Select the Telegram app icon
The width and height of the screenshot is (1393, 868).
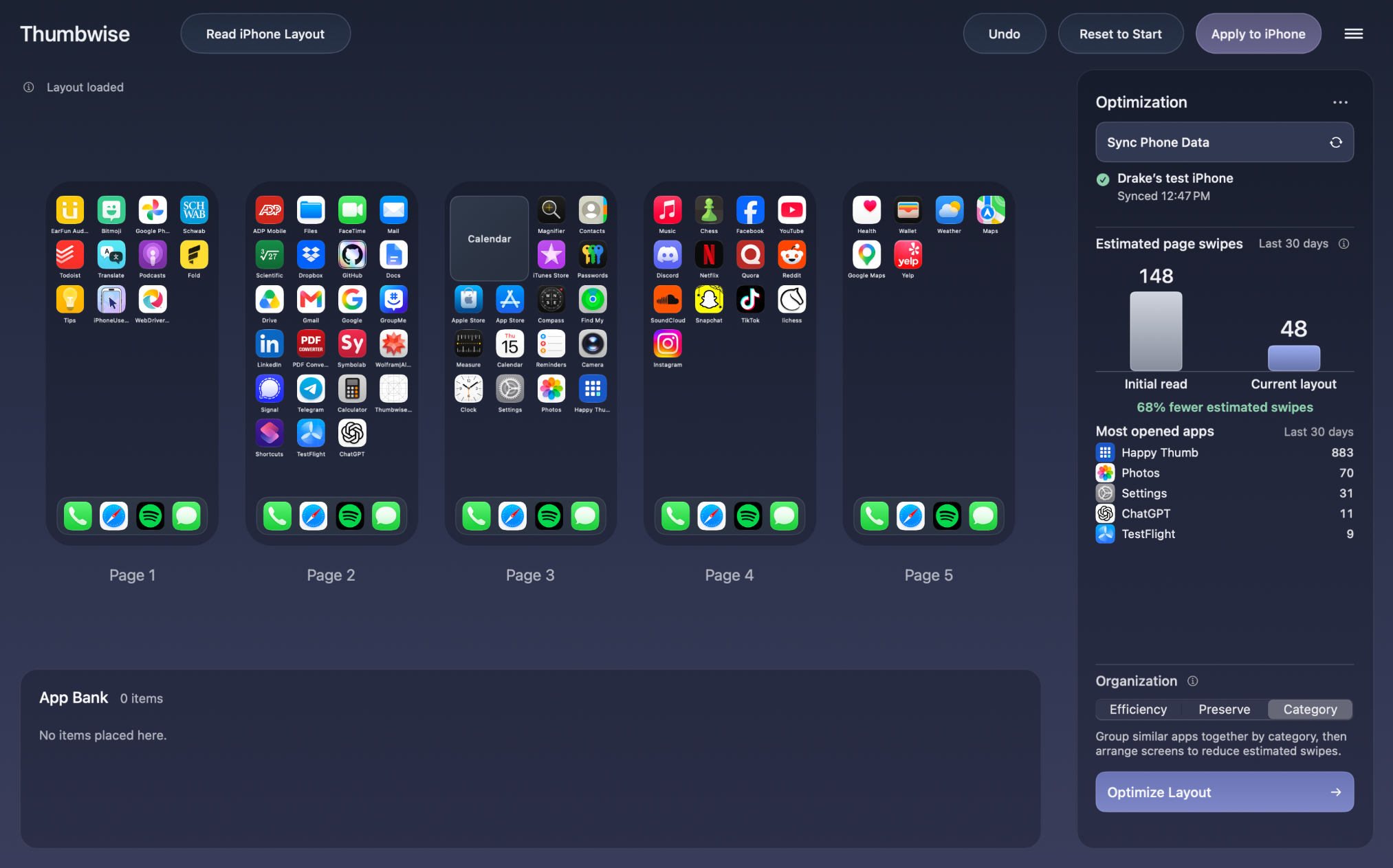(x=311, y=389)
